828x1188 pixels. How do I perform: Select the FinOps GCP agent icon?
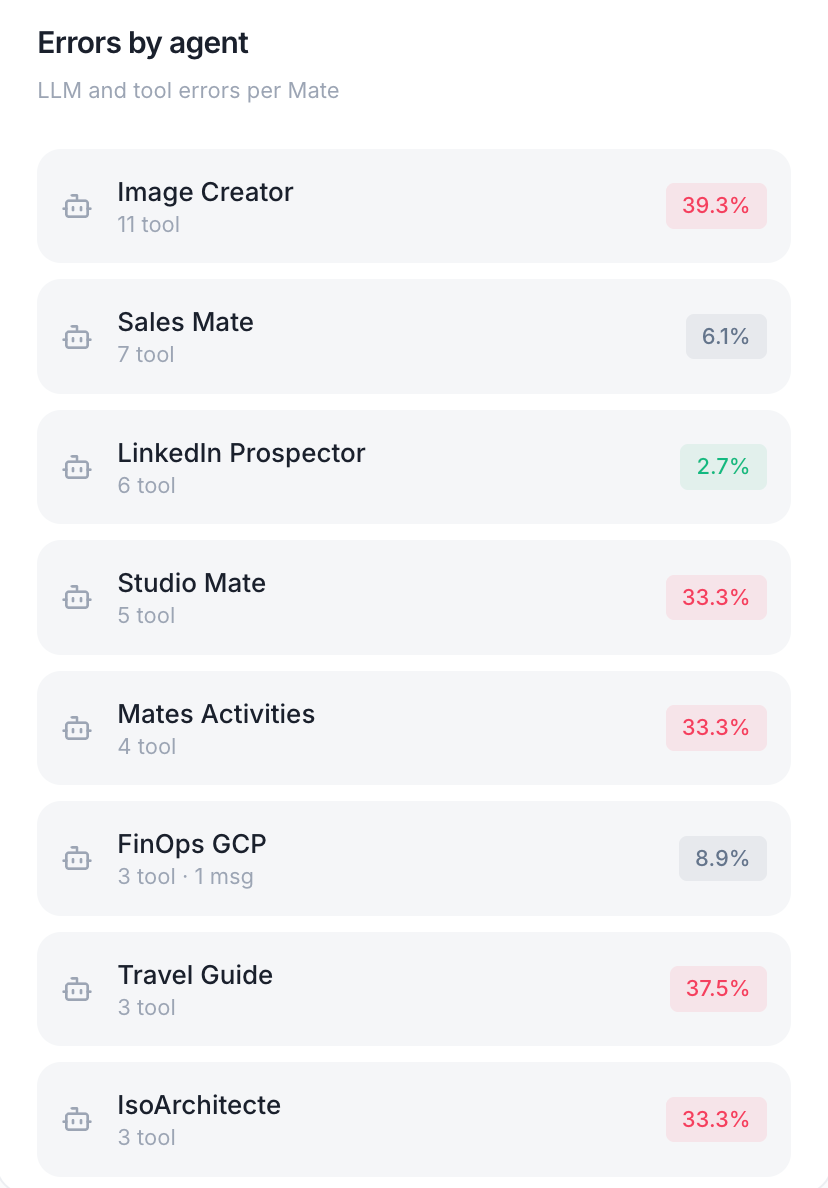(x=77, y=858)
